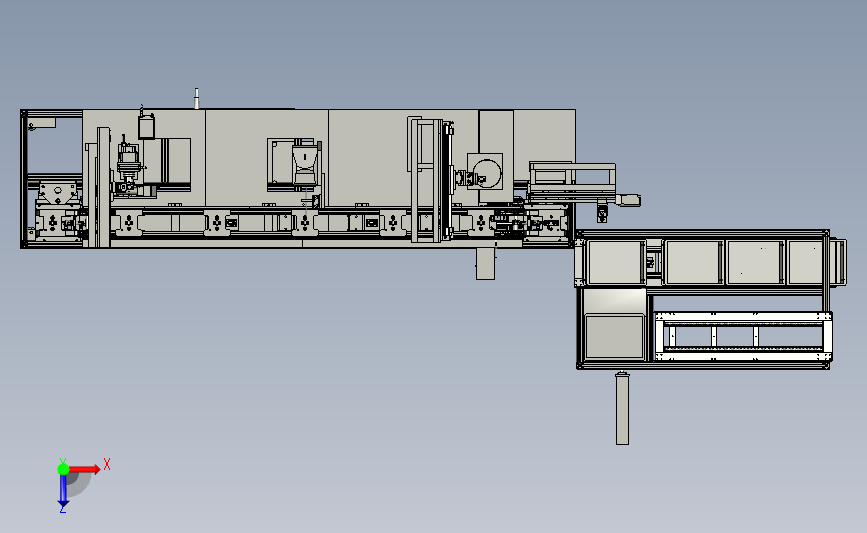The image size is (867, 533).
Task: Click the blue Z axis arrow of the triad
Action: [x=63, y=491]
